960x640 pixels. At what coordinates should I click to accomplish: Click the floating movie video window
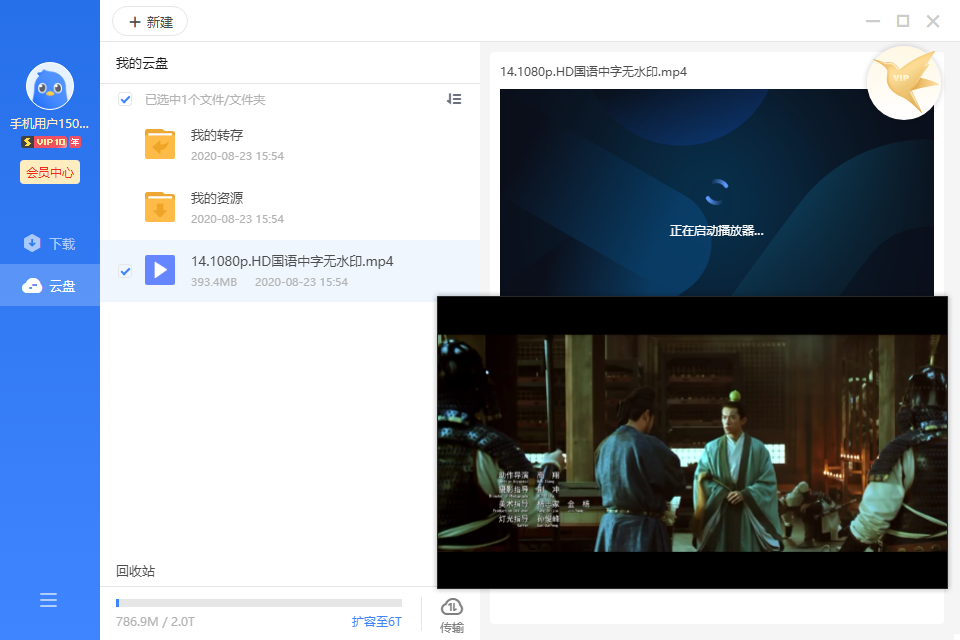tap(692, 443)
